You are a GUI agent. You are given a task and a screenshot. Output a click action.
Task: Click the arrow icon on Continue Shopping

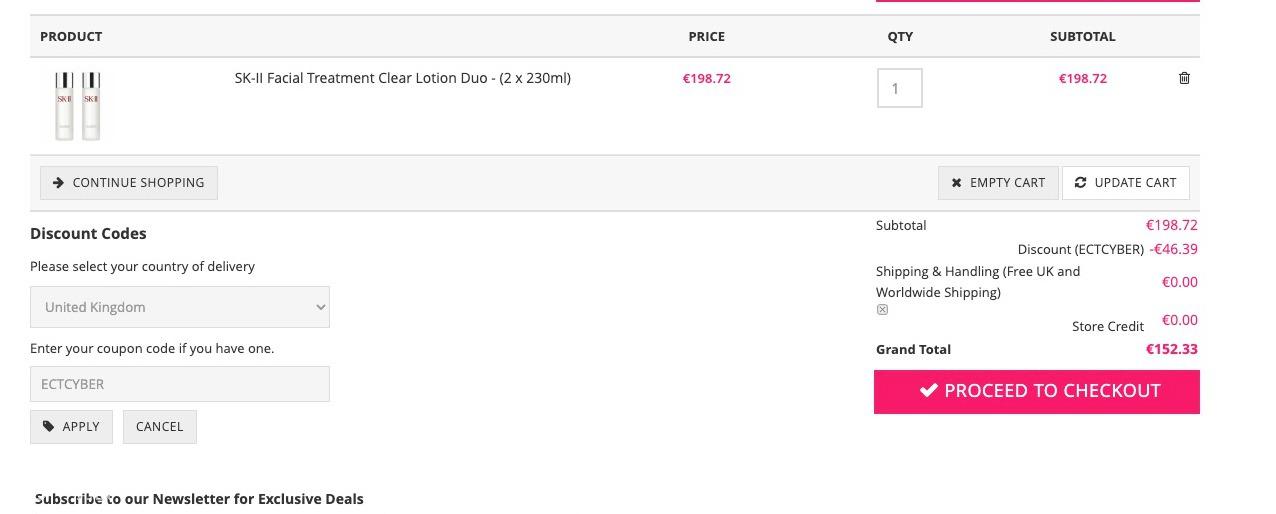[58, 183]
